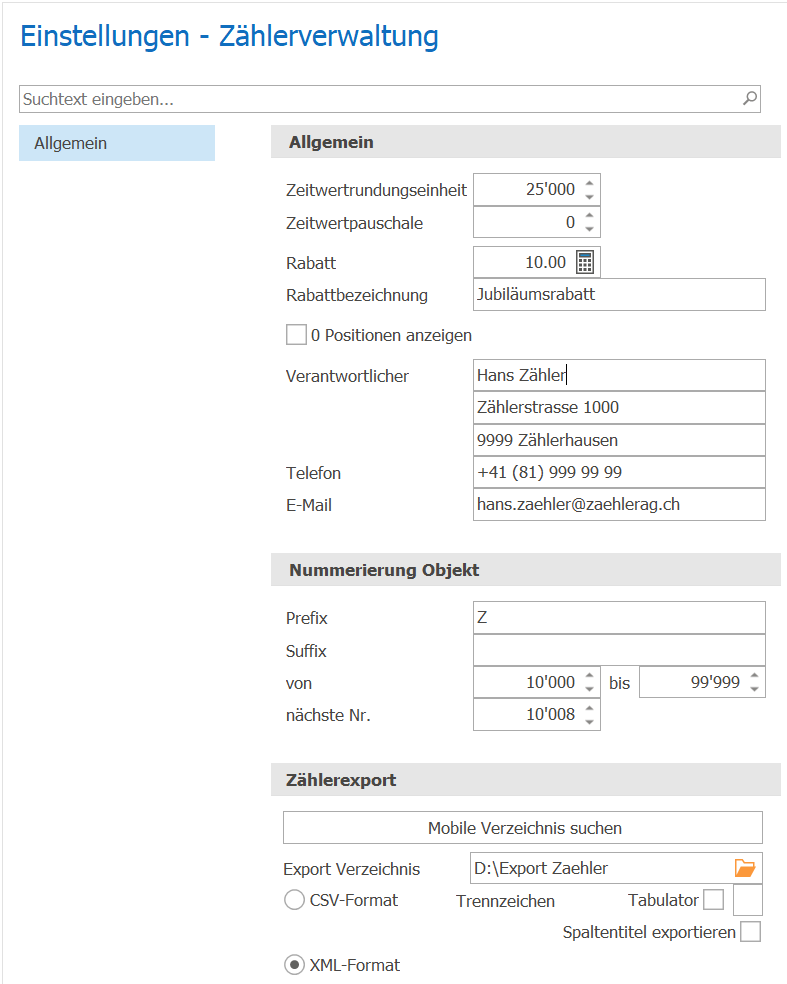Open calculator icon in Rabatt field
The image size is (787, 984).
[x=585, y=262]
